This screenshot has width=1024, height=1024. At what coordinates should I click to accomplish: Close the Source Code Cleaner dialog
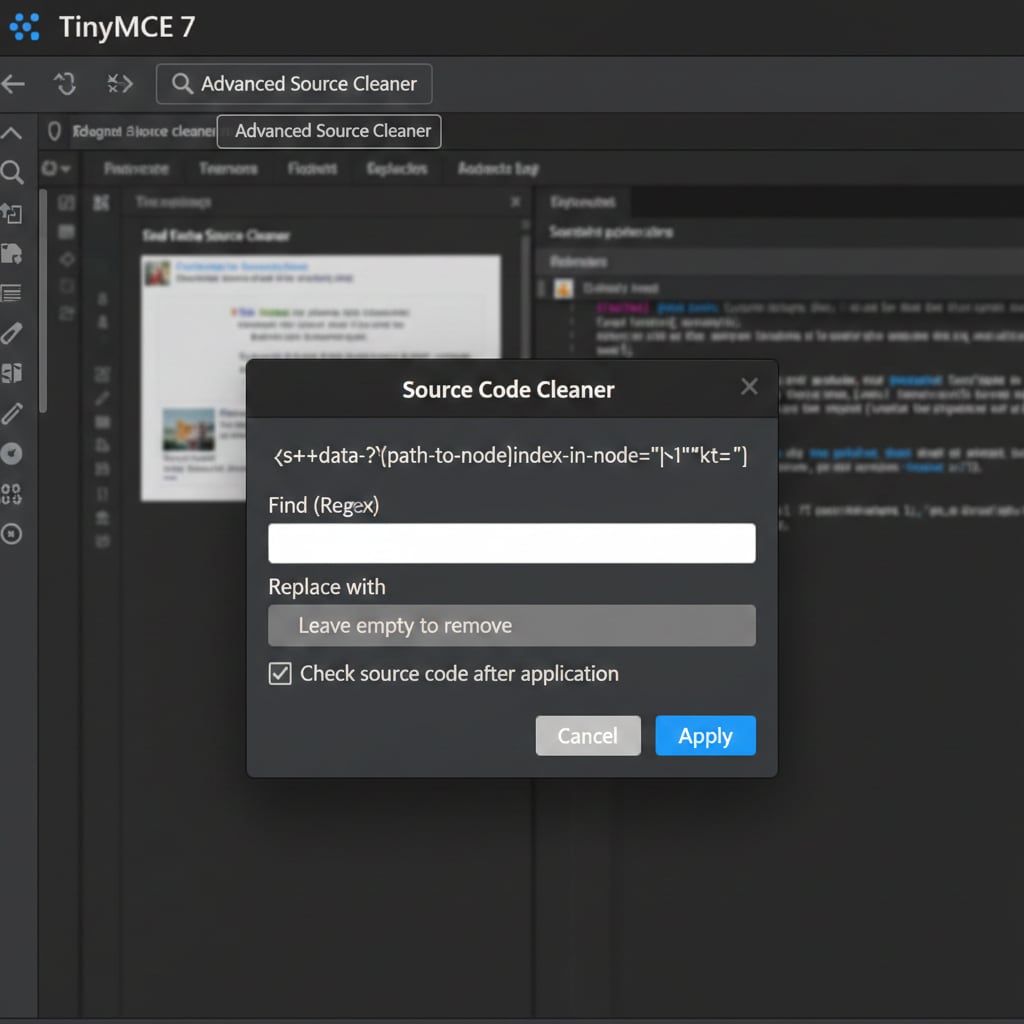(x=749, y=387)
